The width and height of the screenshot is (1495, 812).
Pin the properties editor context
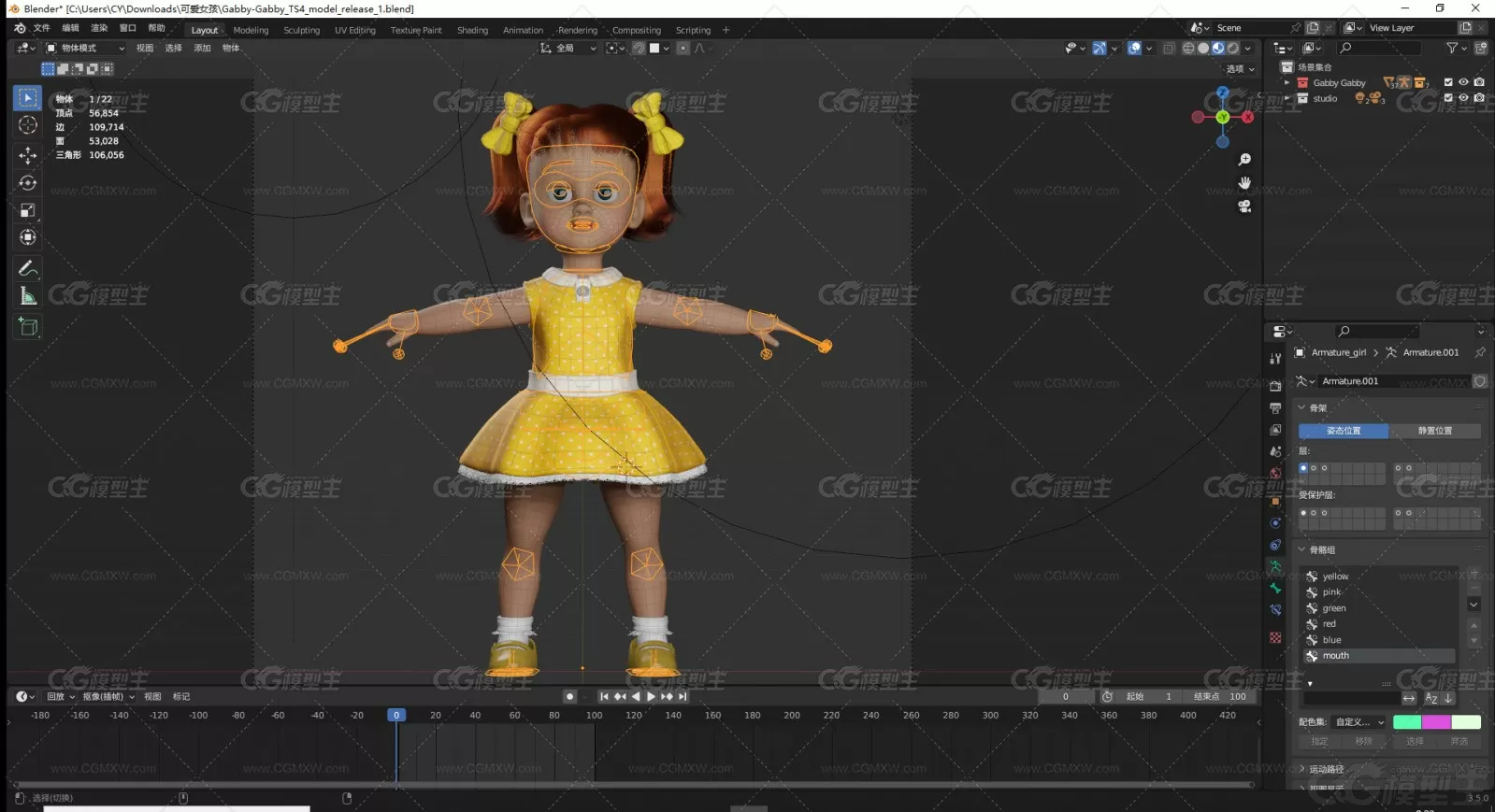coord(1480,352)
